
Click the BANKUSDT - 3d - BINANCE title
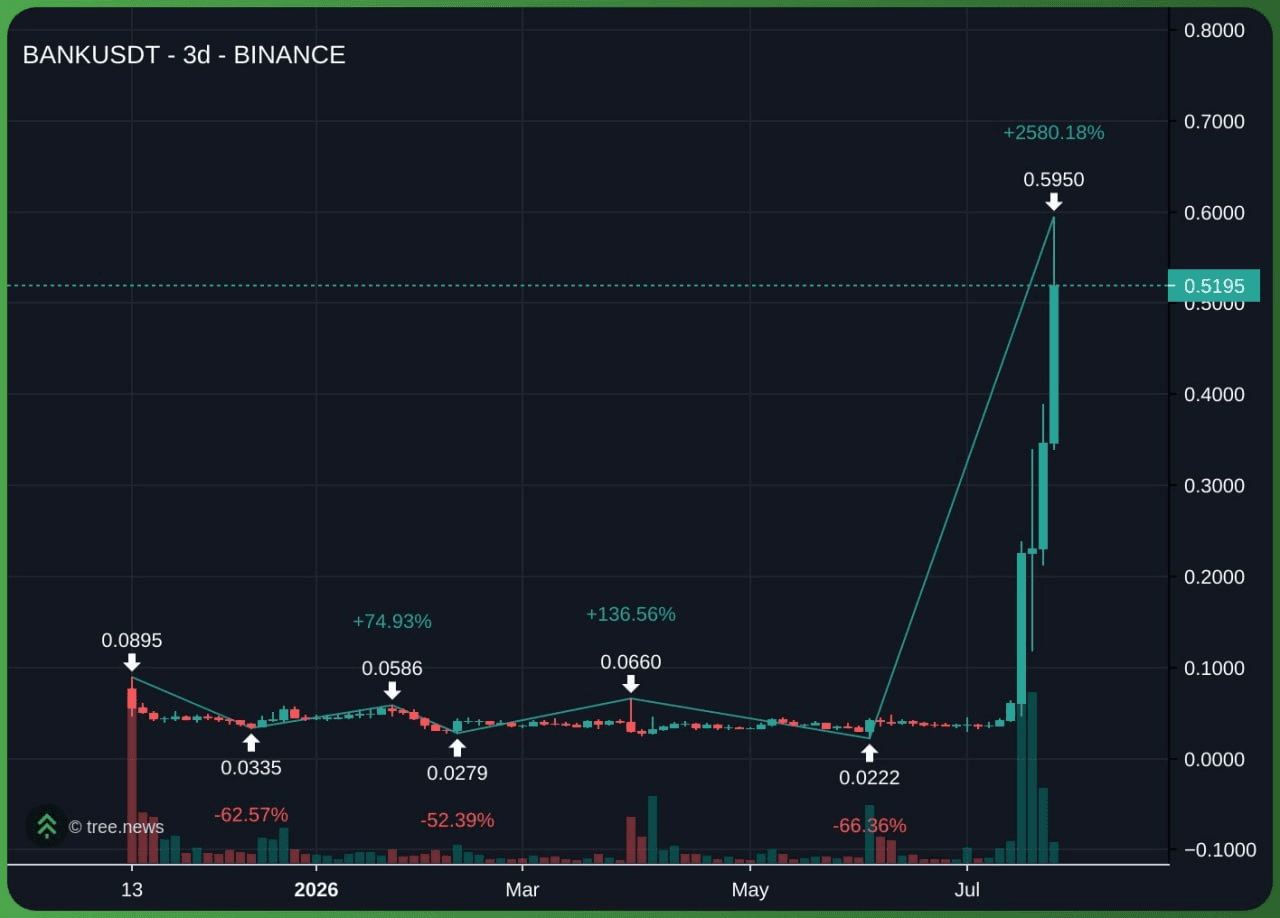click(x=184, y=55)
